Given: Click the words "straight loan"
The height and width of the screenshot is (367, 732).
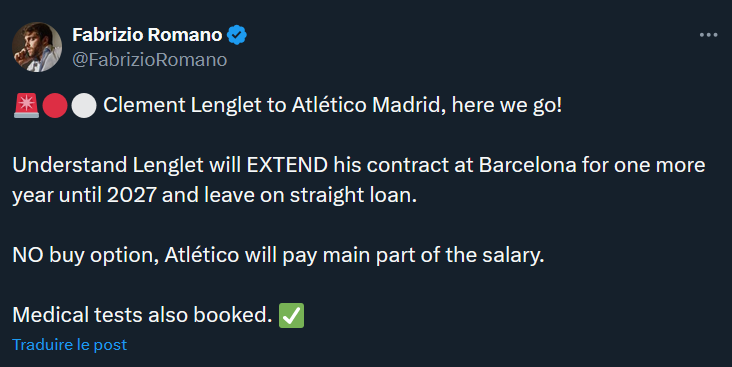Looking at the screenshot, I should [x=353, y=196].
